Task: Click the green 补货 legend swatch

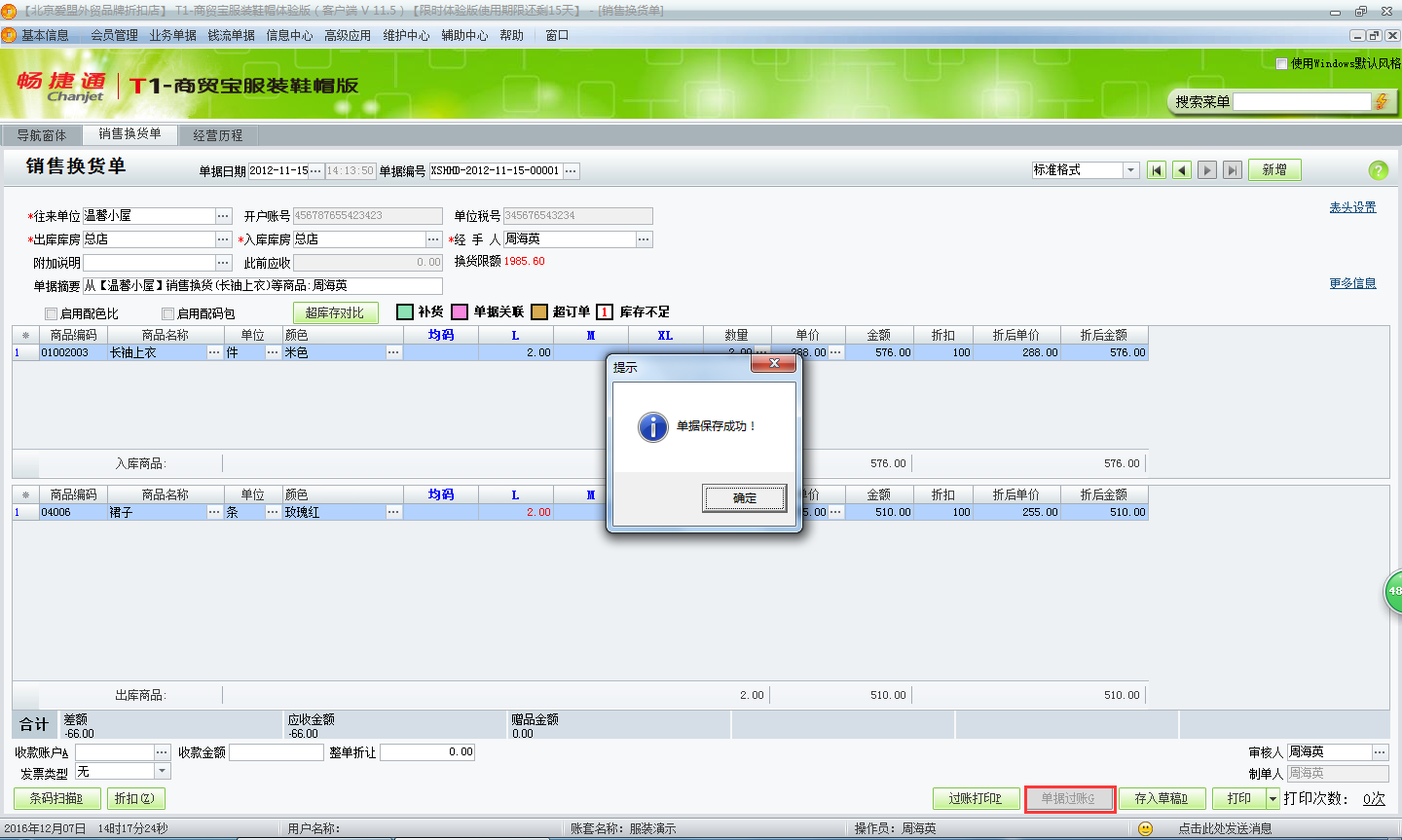Action: click(405, 311)
